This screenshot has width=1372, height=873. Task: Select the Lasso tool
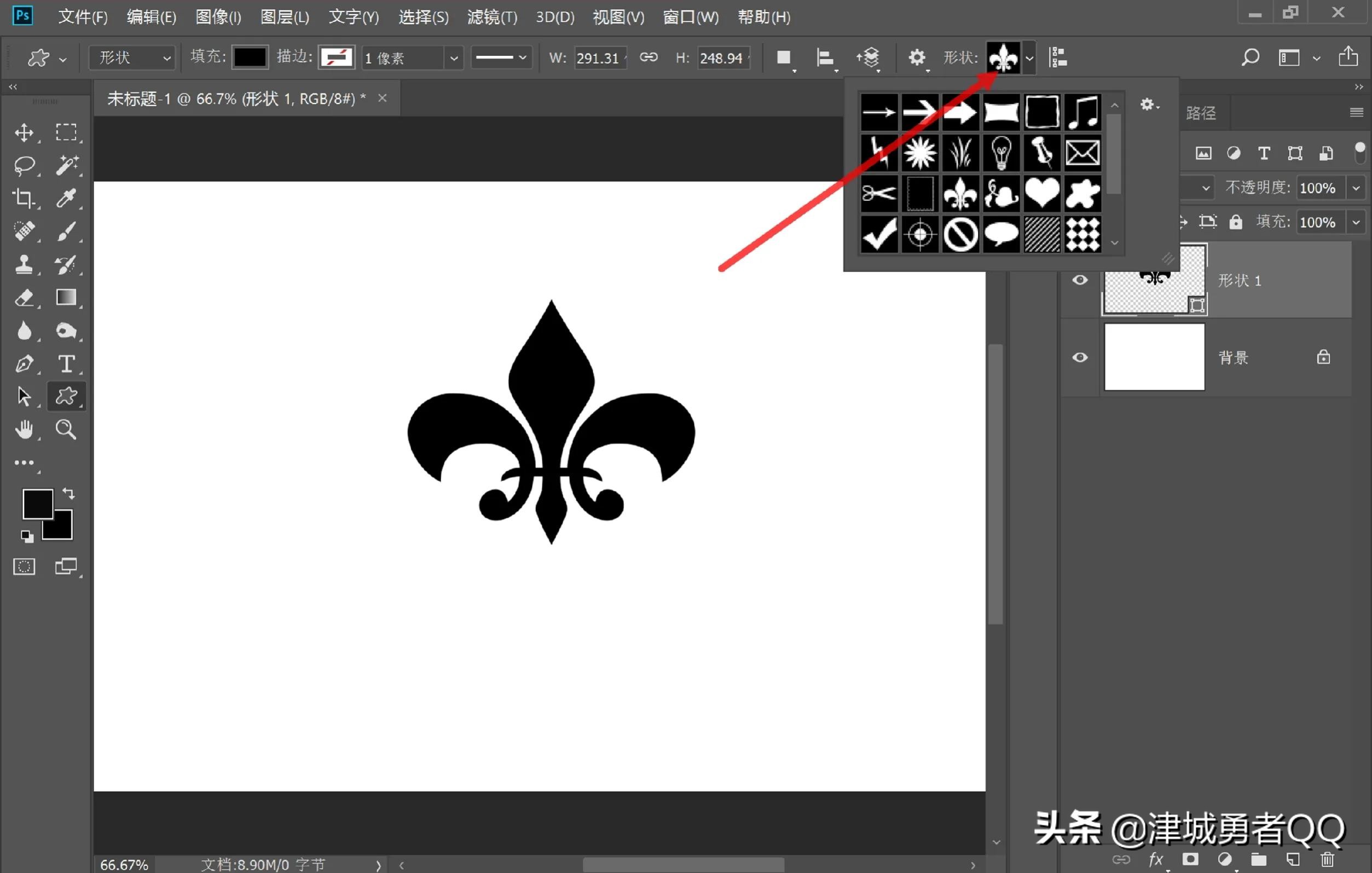[x=25, y=166]
